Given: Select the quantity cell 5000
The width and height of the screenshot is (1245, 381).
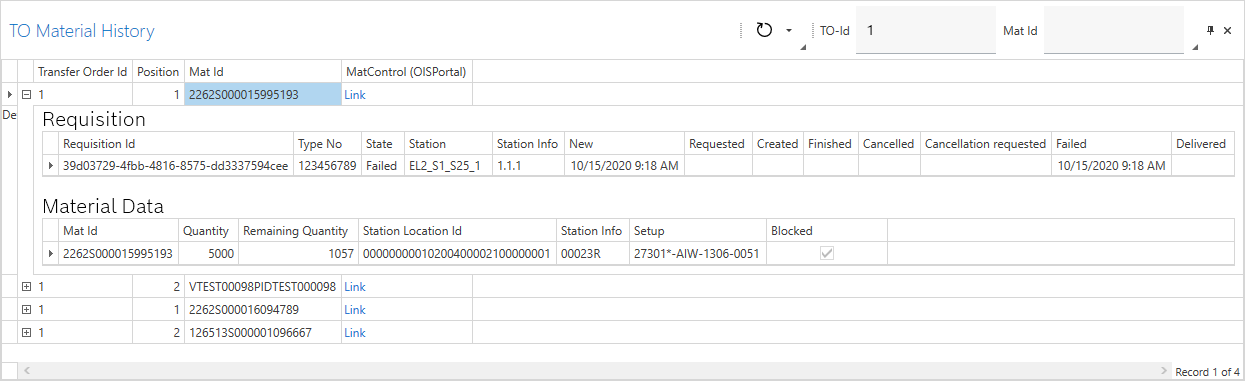Looking at the screenshot, I should (x=207, y=254).
